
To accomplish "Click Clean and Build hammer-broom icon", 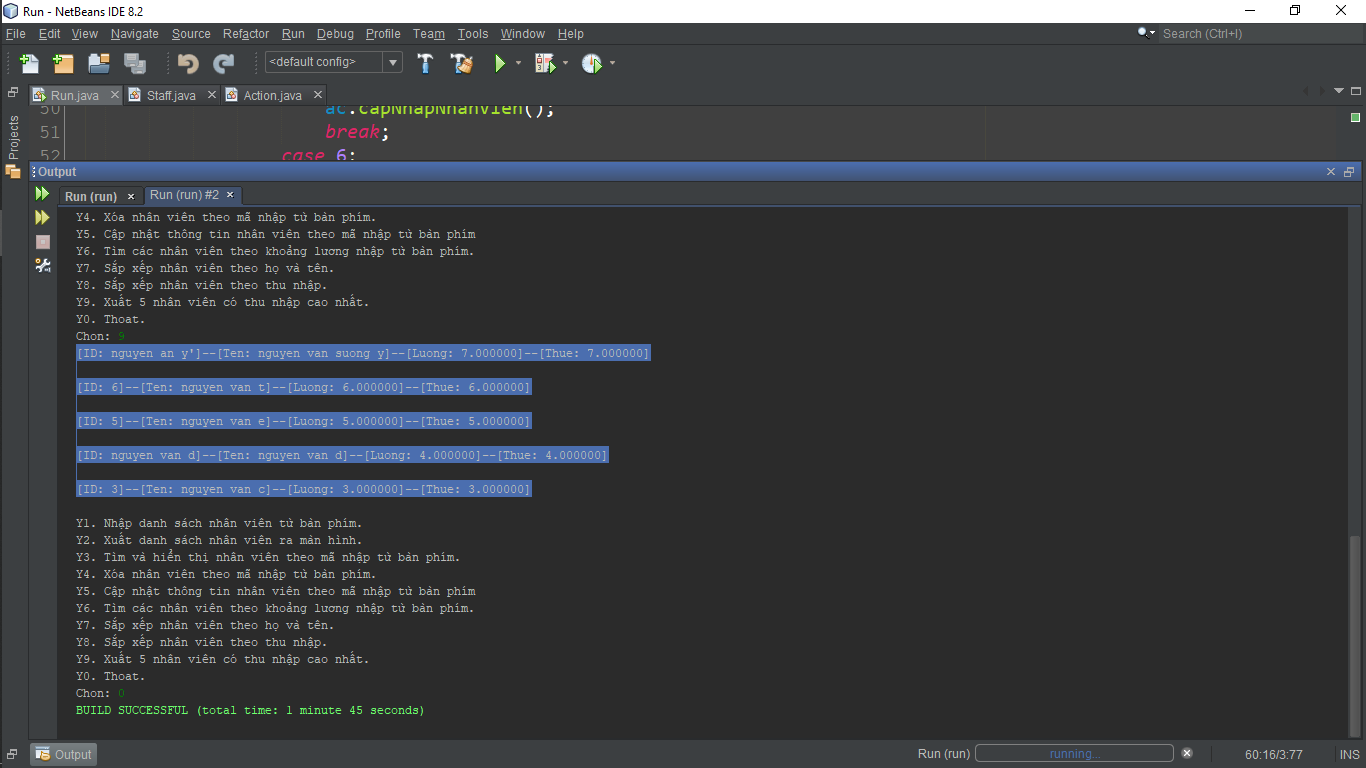I will coord(461,63).
